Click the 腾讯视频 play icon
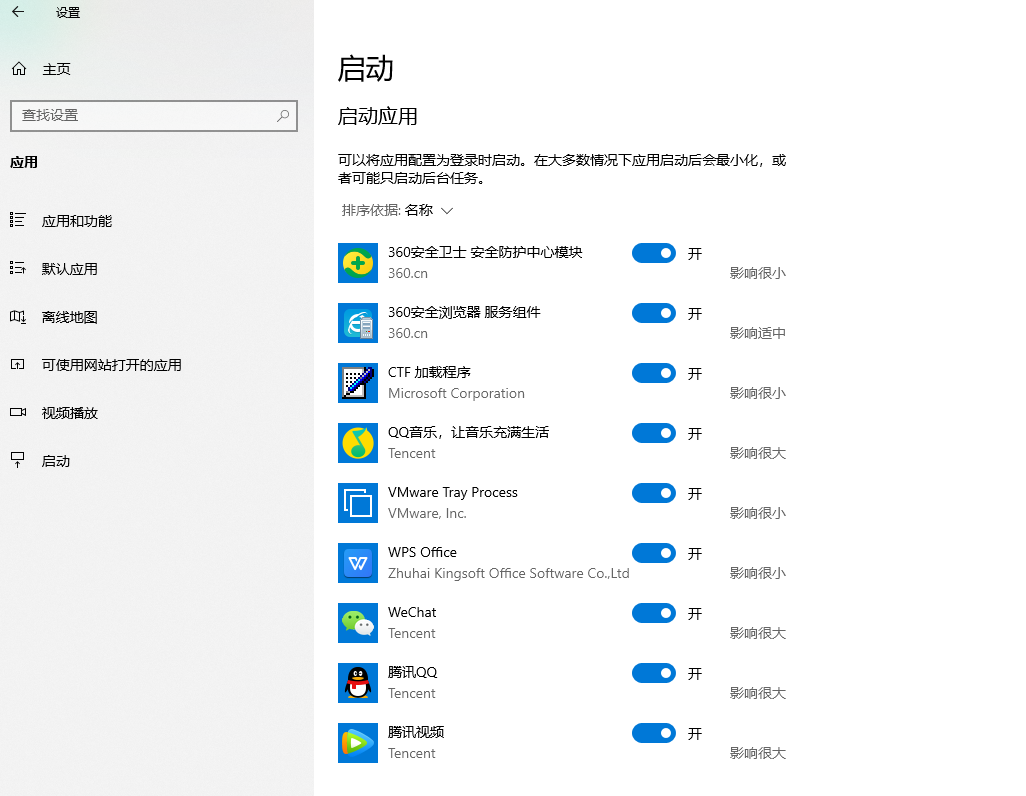 tap(357, 743)
